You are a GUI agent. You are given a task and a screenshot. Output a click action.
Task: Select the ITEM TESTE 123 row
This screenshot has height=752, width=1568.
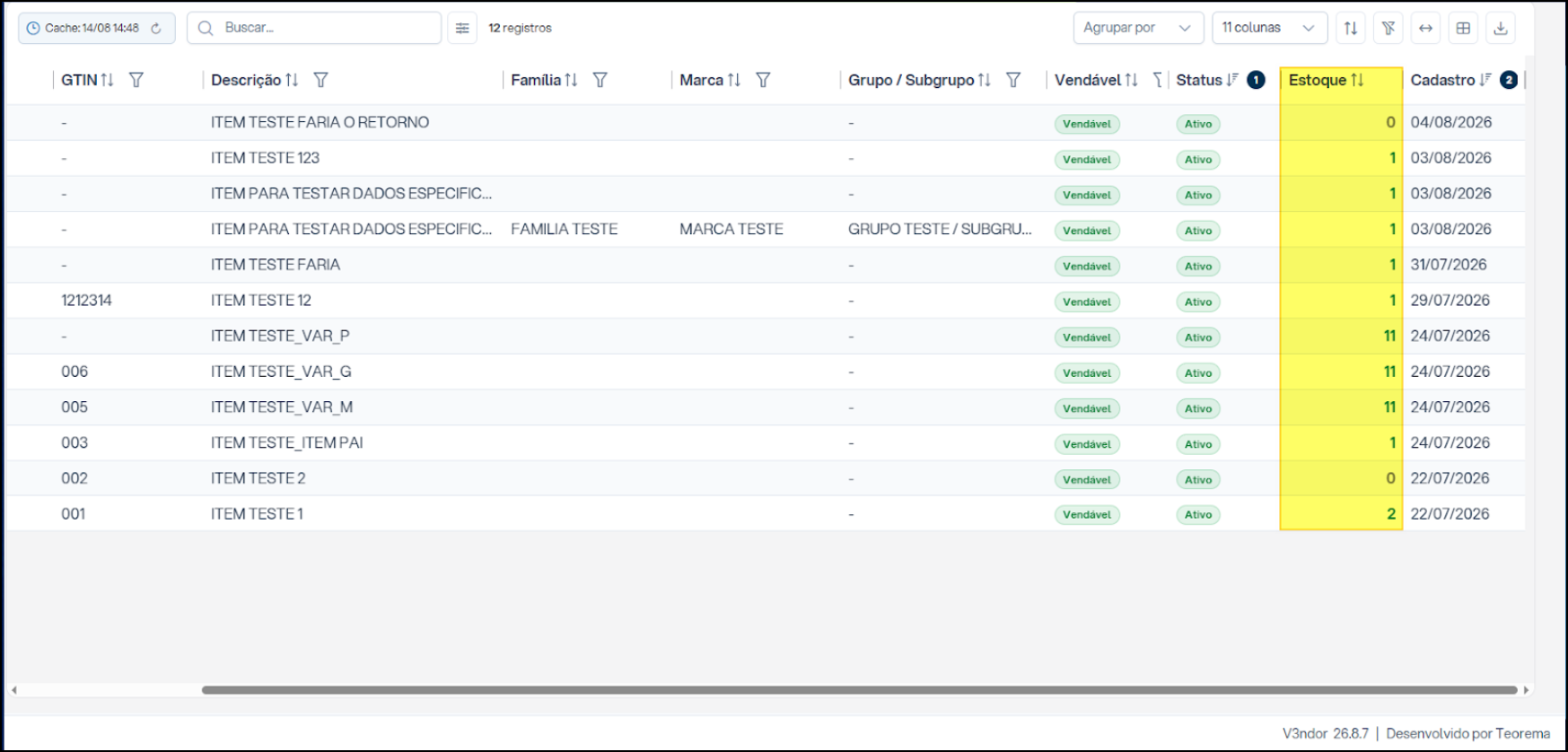[x=766, y=158]
